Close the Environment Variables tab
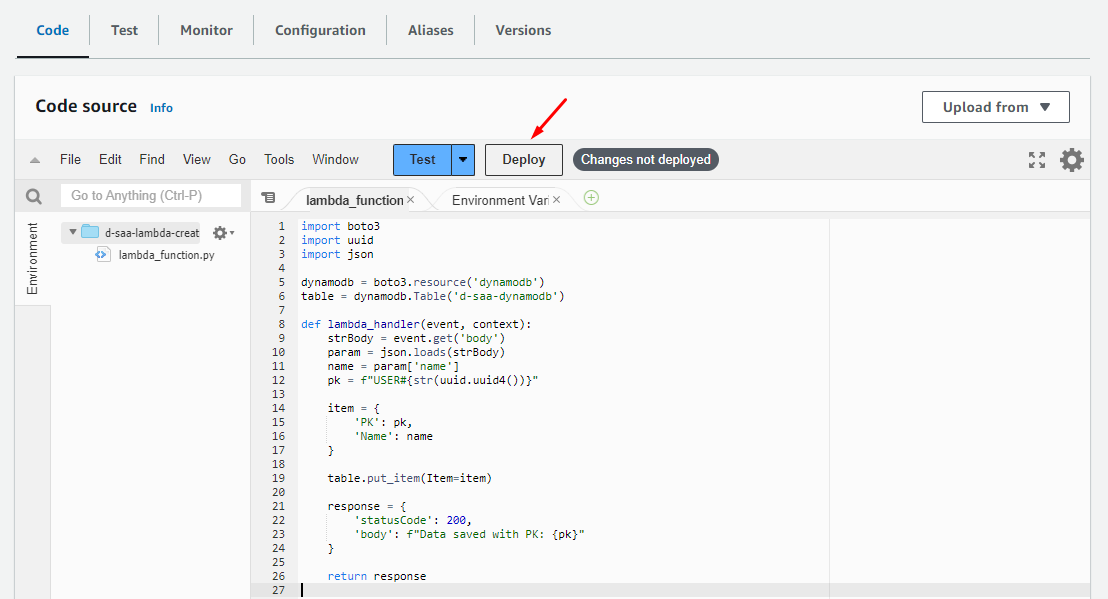 (x=557, y=200)
